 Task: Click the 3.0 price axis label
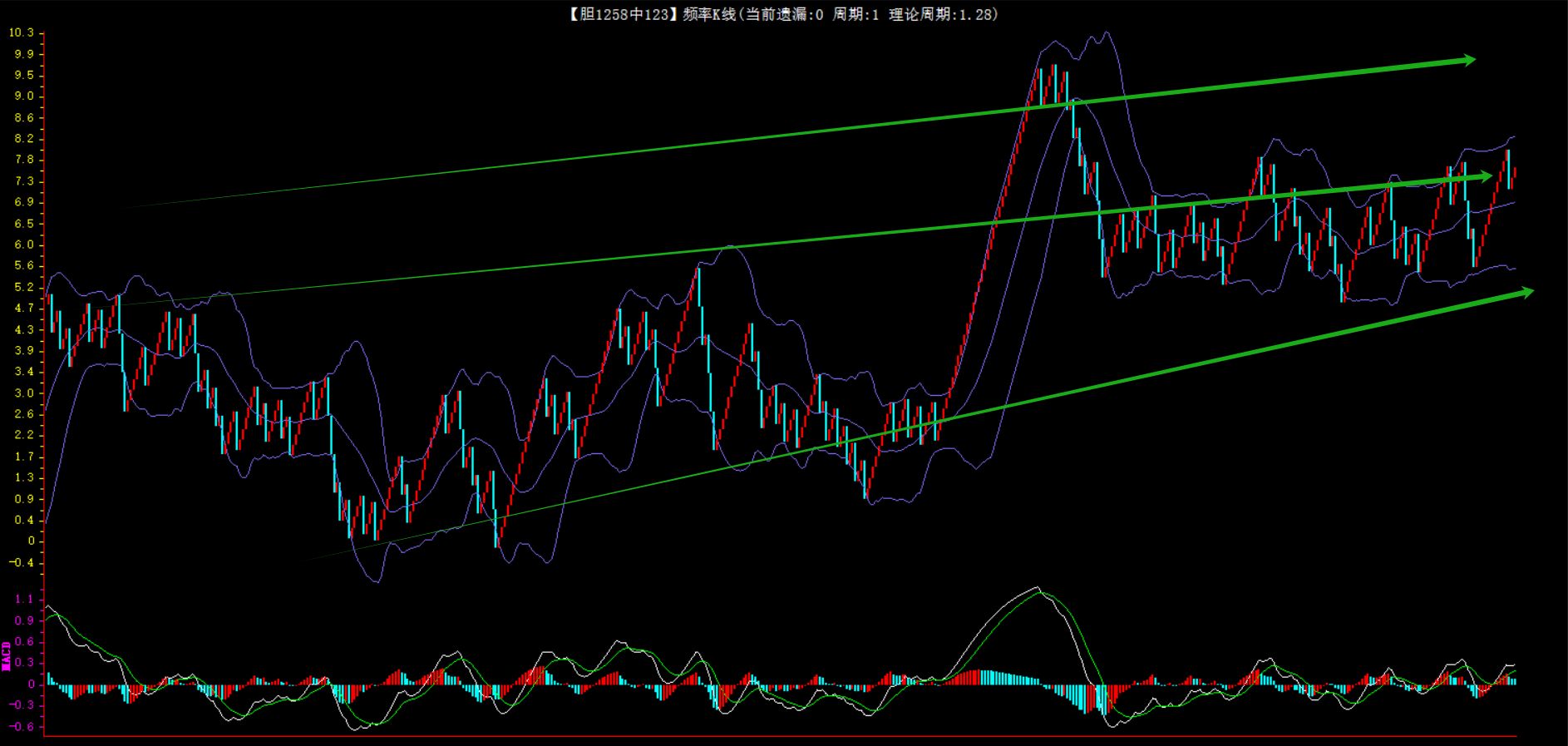(24, 393)
